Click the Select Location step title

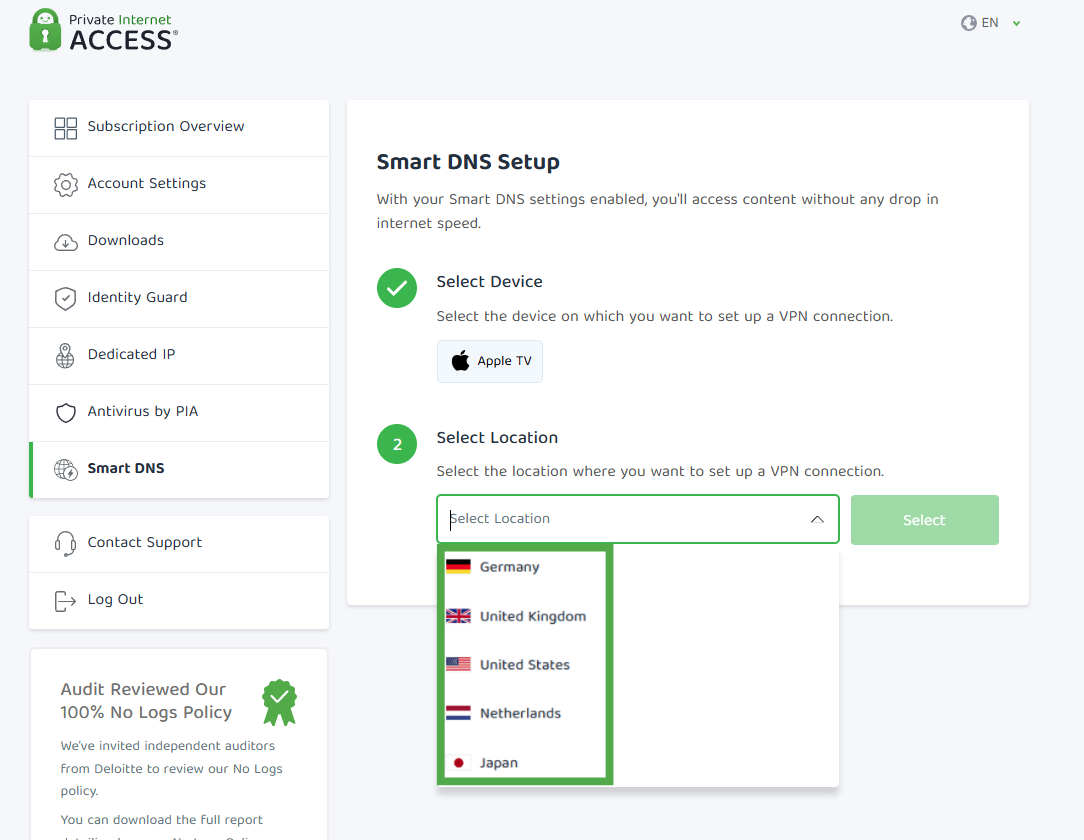pyautogui.click(x=497, y=438)
